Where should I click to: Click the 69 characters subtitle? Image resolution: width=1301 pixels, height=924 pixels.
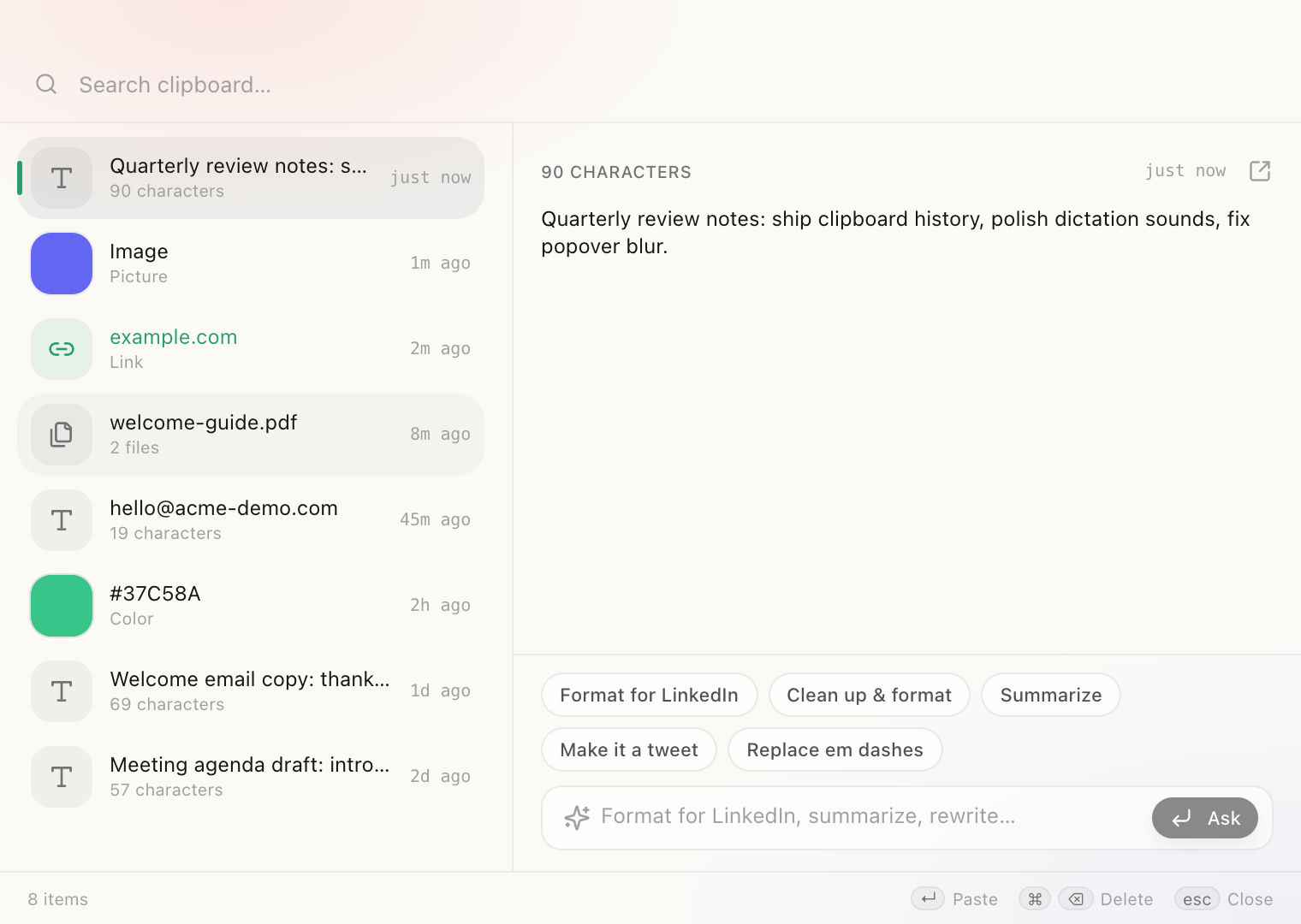click(167, 704)
